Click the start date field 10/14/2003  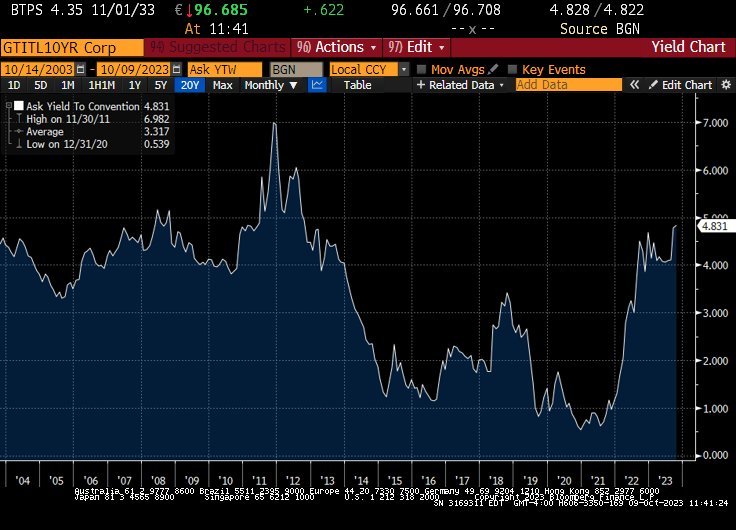44,69
